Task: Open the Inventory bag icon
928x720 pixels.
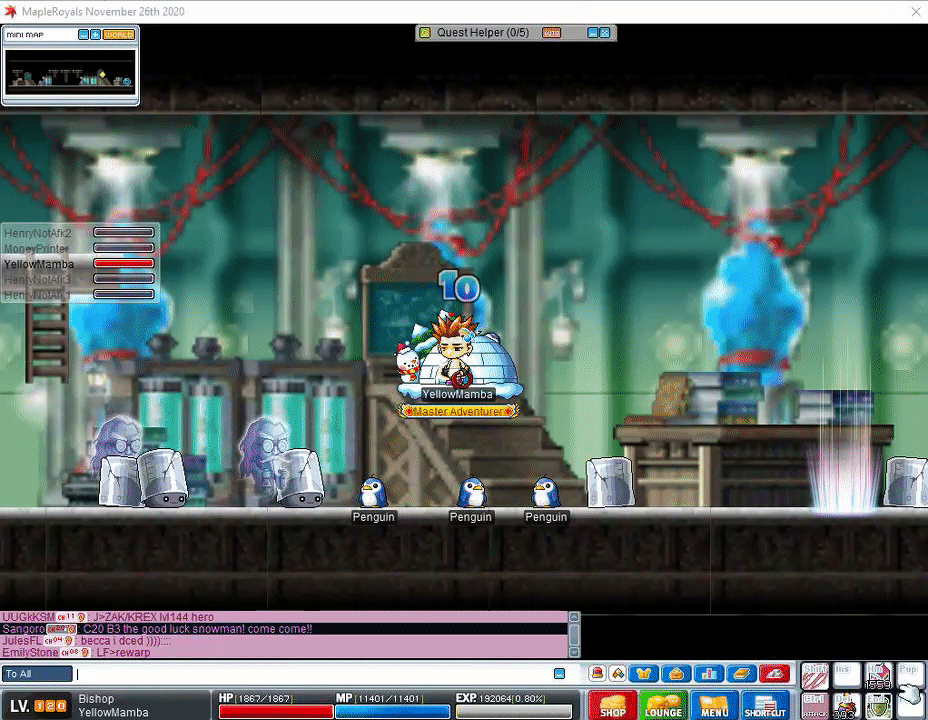Action: click(676, 673)
